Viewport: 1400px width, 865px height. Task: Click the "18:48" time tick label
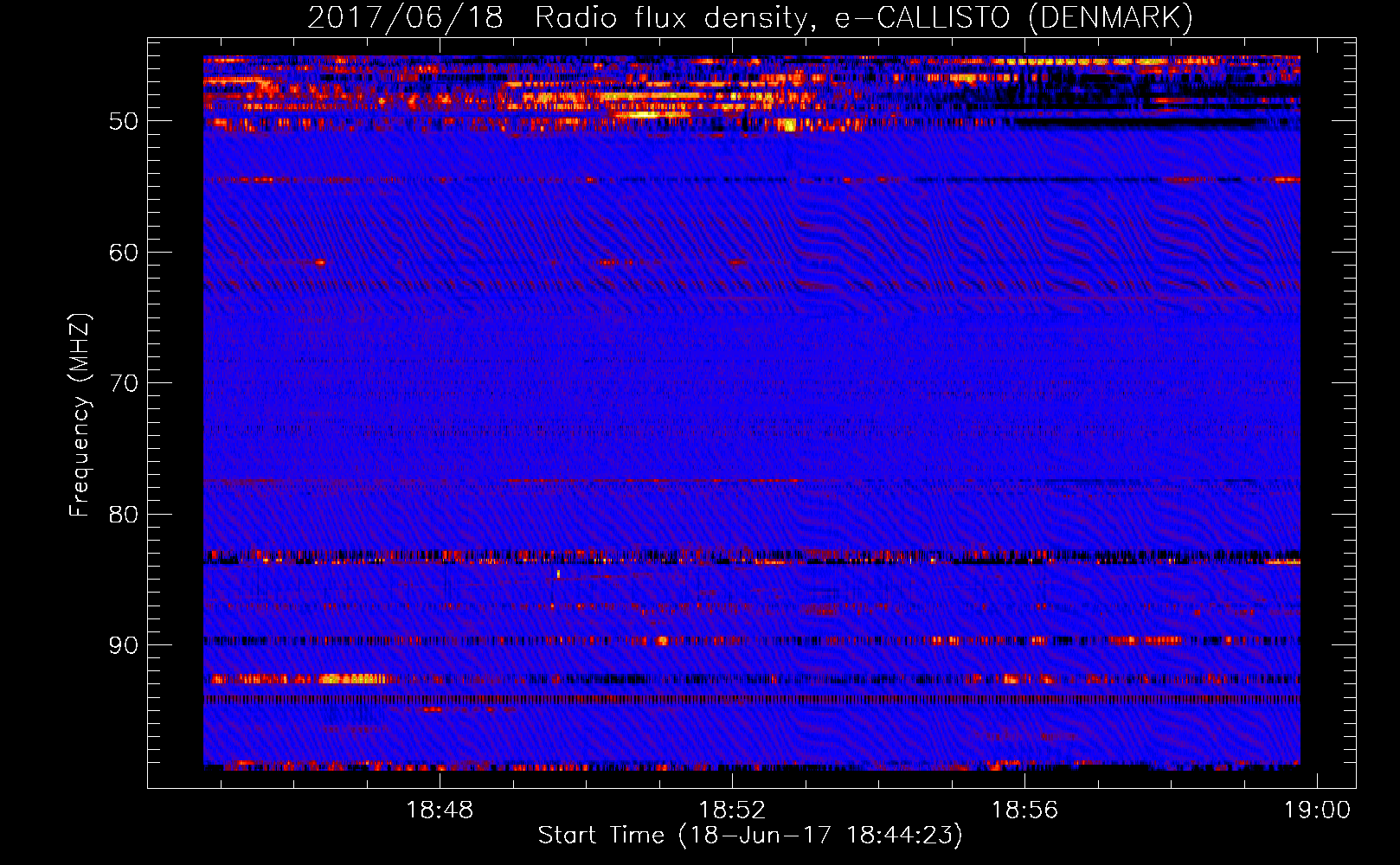(x=440, y=811)
